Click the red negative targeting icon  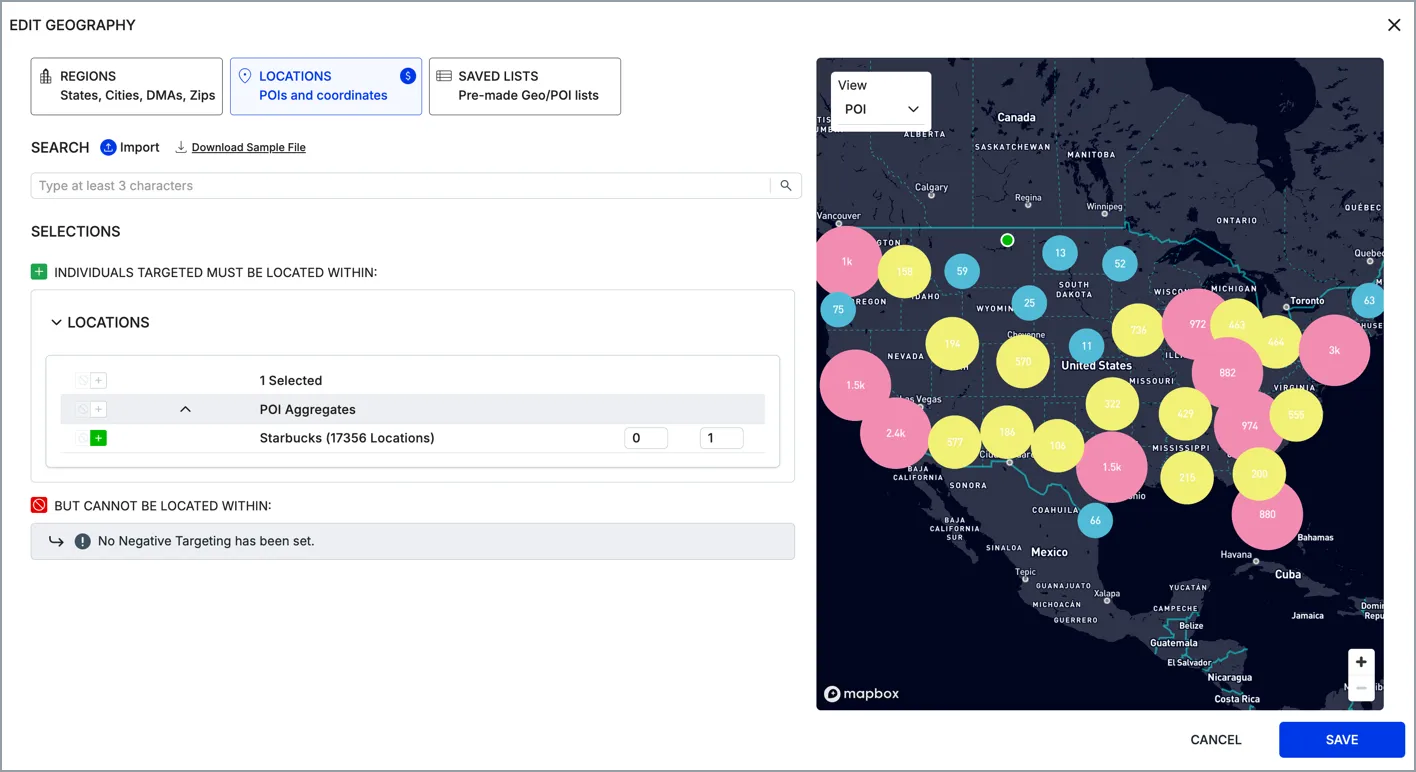(x=39, y=506)
